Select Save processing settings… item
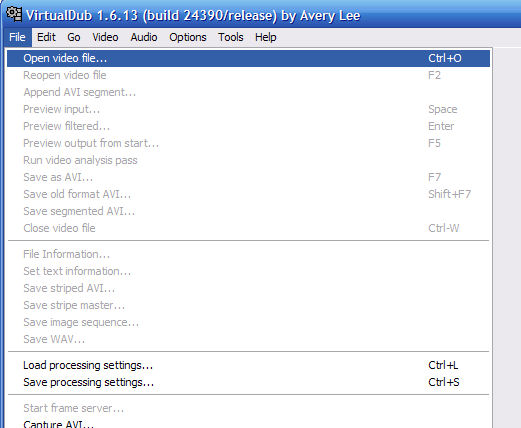This screenshot has height=428, width=521. (248, 382)
